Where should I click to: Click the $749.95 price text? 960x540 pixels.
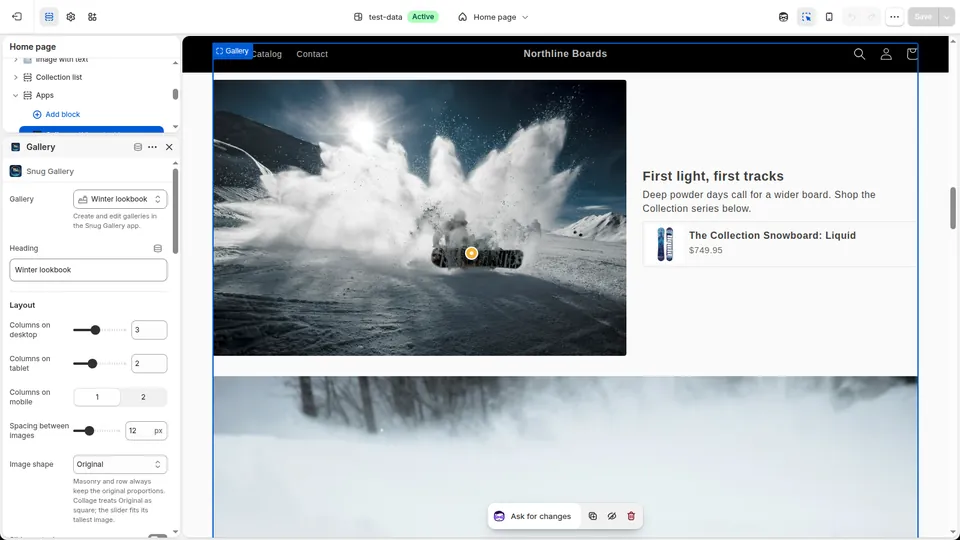[705, 250]
